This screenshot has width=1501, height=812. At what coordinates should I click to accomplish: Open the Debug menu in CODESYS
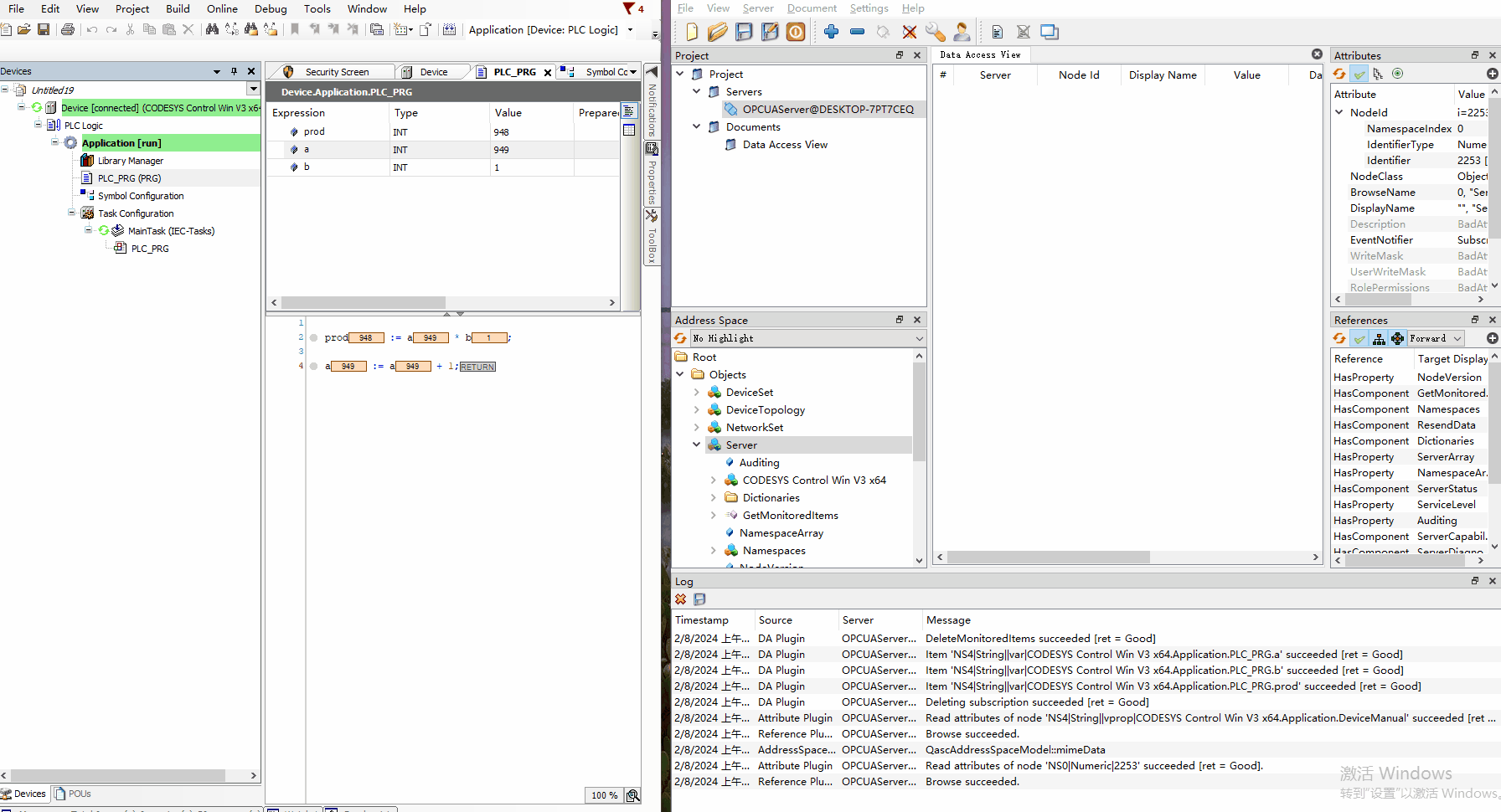click(271, 8)
